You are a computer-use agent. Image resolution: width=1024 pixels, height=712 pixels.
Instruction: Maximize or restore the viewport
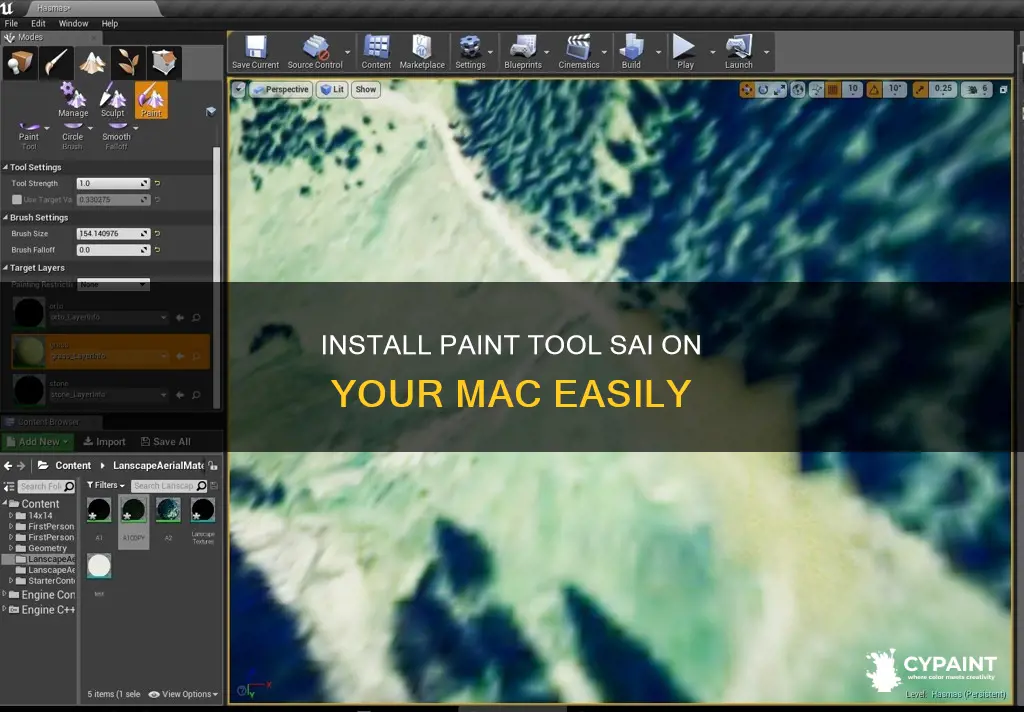coord(1004,89)
